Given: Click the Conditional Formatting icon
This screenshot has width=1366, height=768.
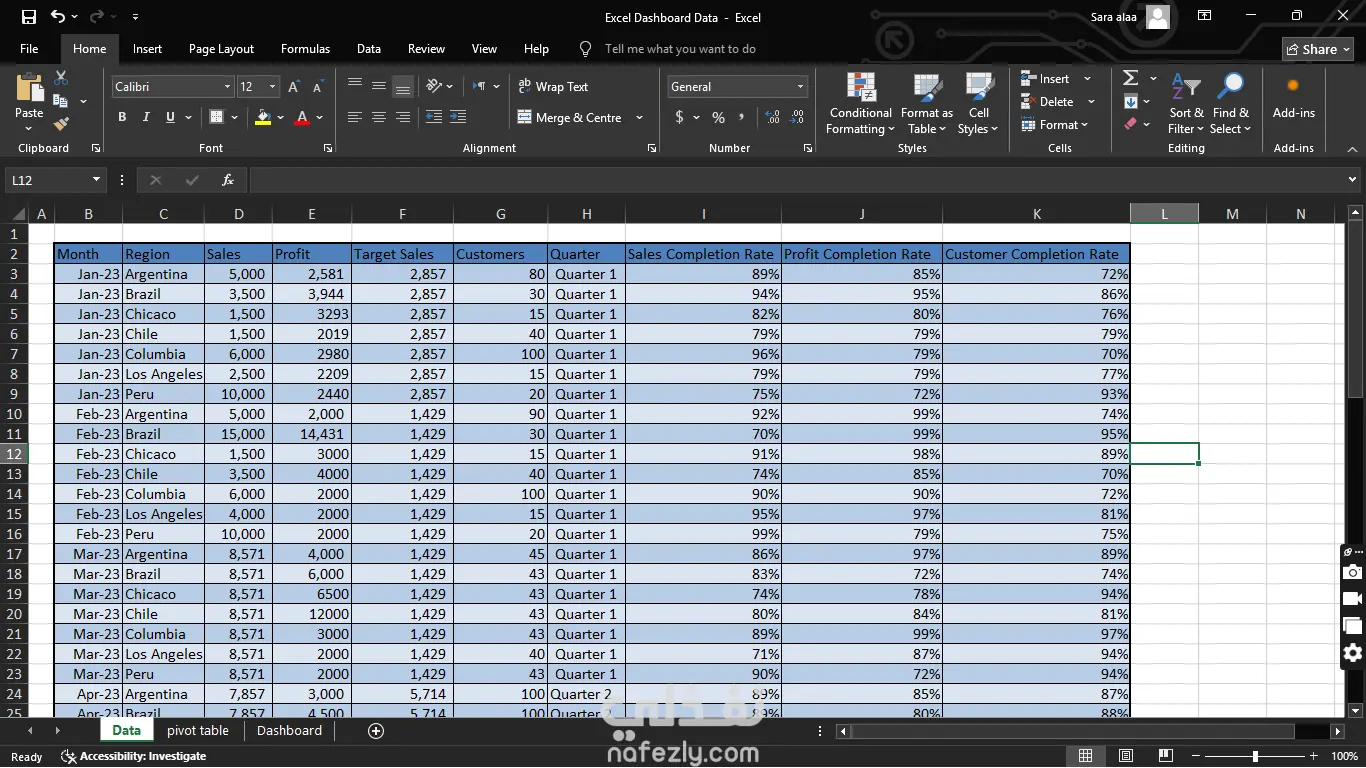Looking at the screenshot, I should pos(860,88).
